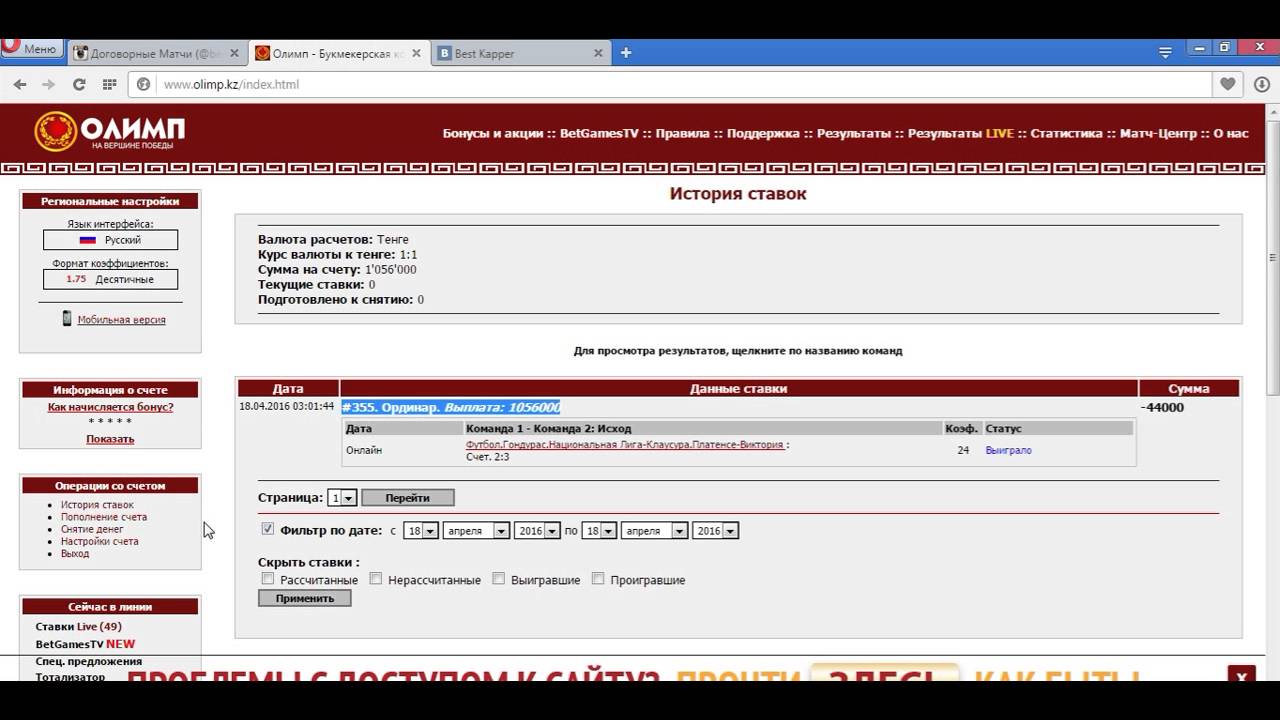Choose Русский interface language box
Screen dimensions: 1280x720
pos(110,240)
